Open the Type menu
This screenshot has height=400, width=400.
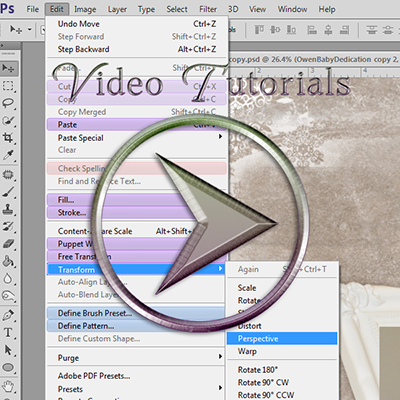pos(146,9)
